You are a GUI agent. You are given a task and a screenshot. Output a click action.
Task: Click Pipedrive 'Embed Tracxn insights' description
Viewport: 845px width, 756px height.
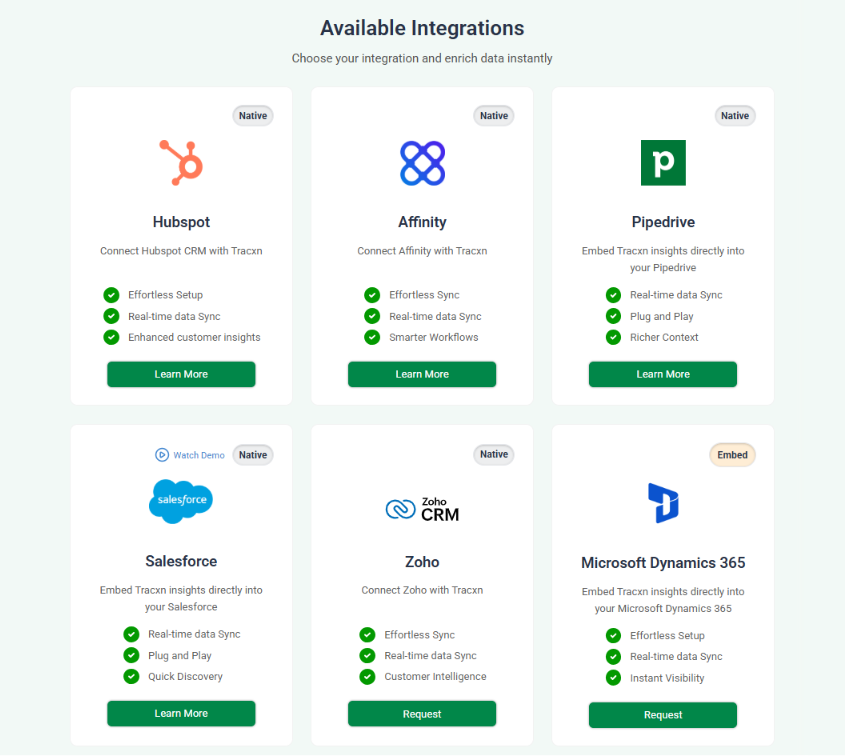[663, 259]
